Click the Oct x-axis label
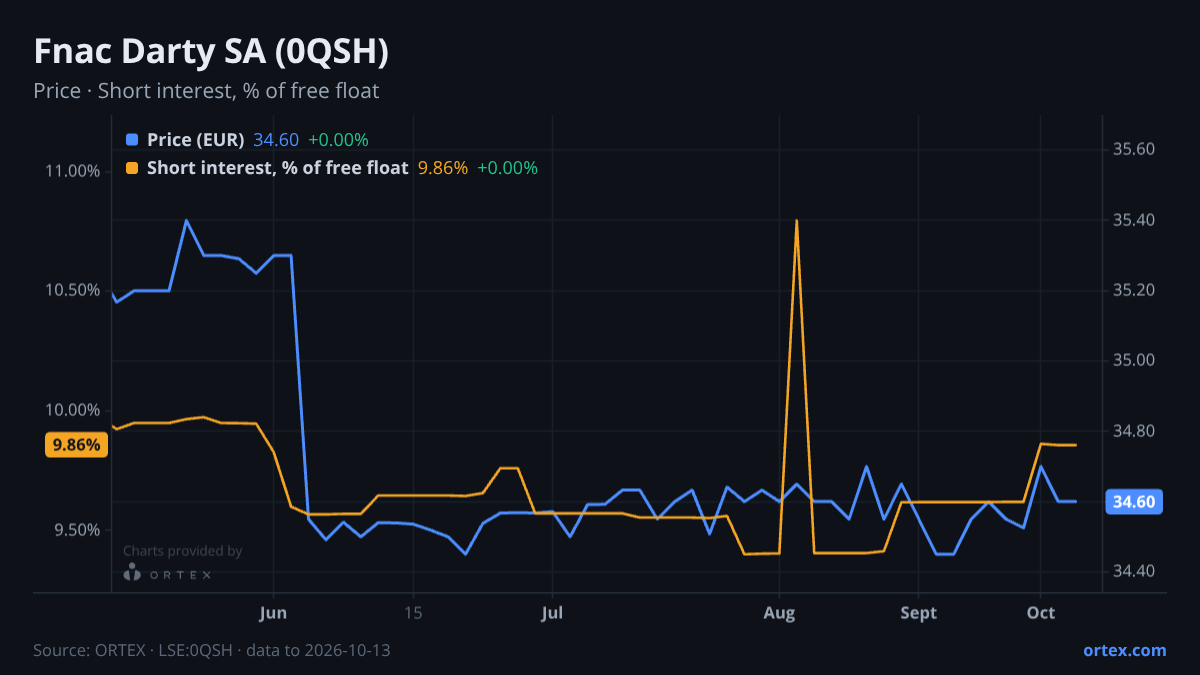 [x=1041, y=613]
